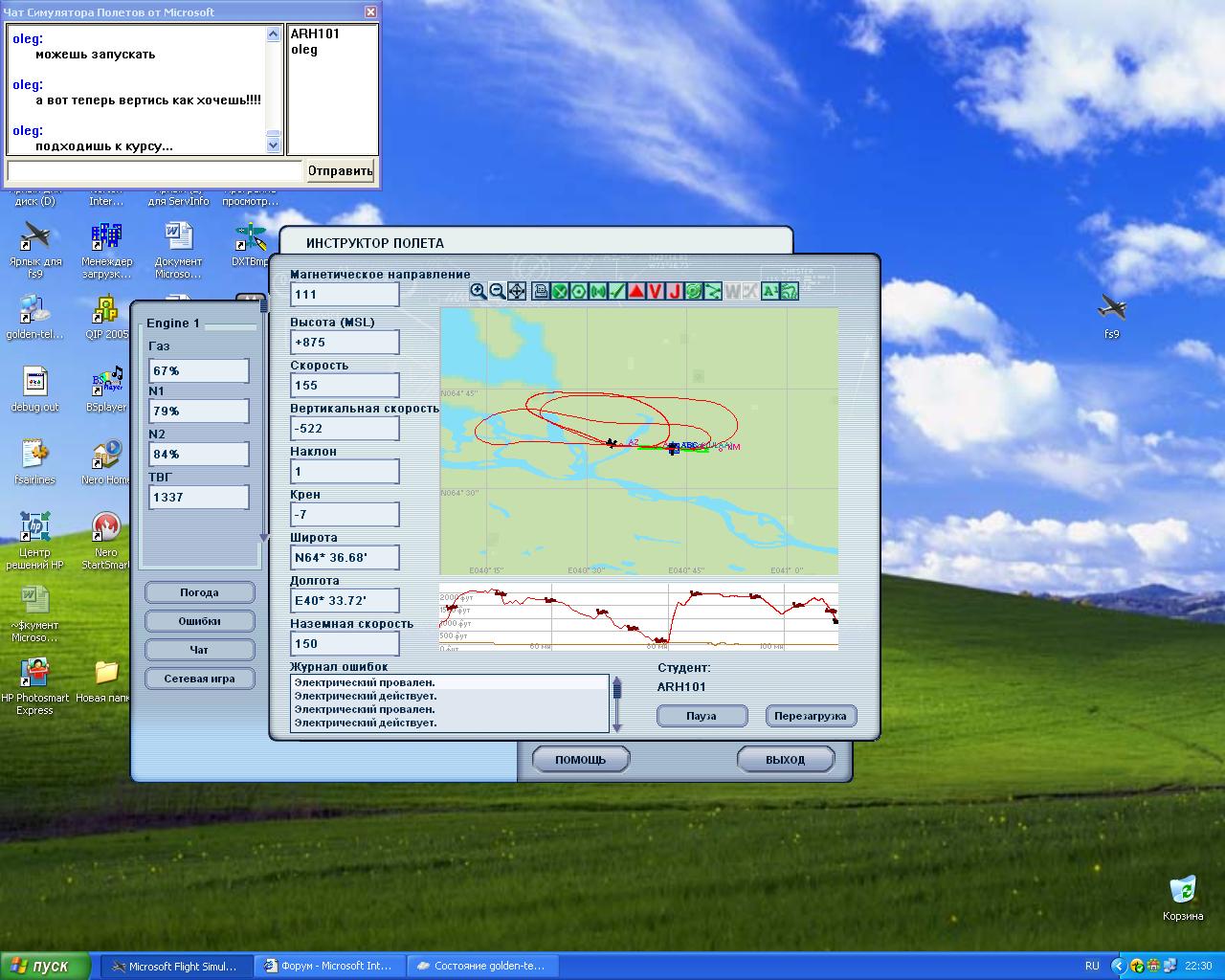Toggle Victor airways (red V) display
The width and height of the screenshot is (1225, 980).
[656, 291]
